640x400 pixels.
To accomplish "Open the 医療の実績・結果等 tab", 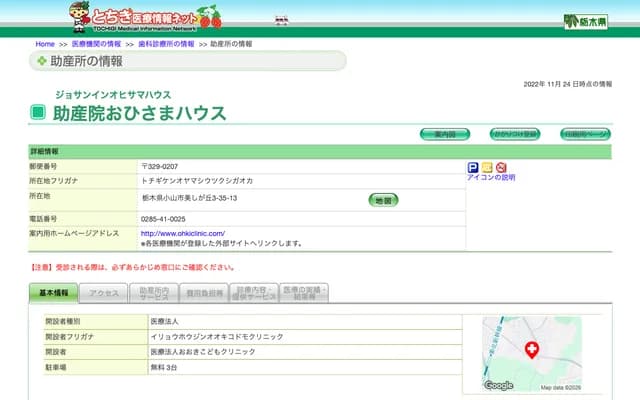I will coord(304,293).
